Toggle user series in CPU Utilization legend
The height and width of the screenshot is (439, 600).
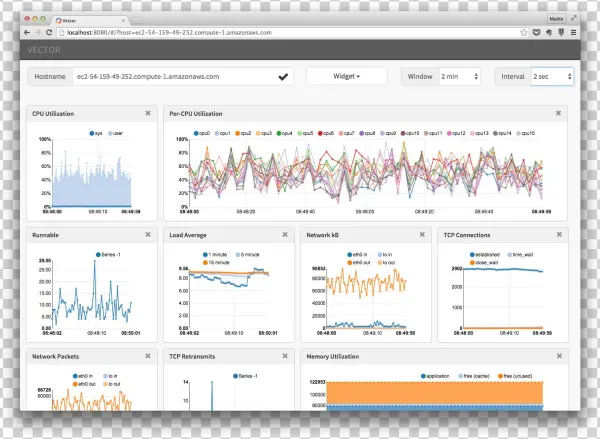click(115, 133)
